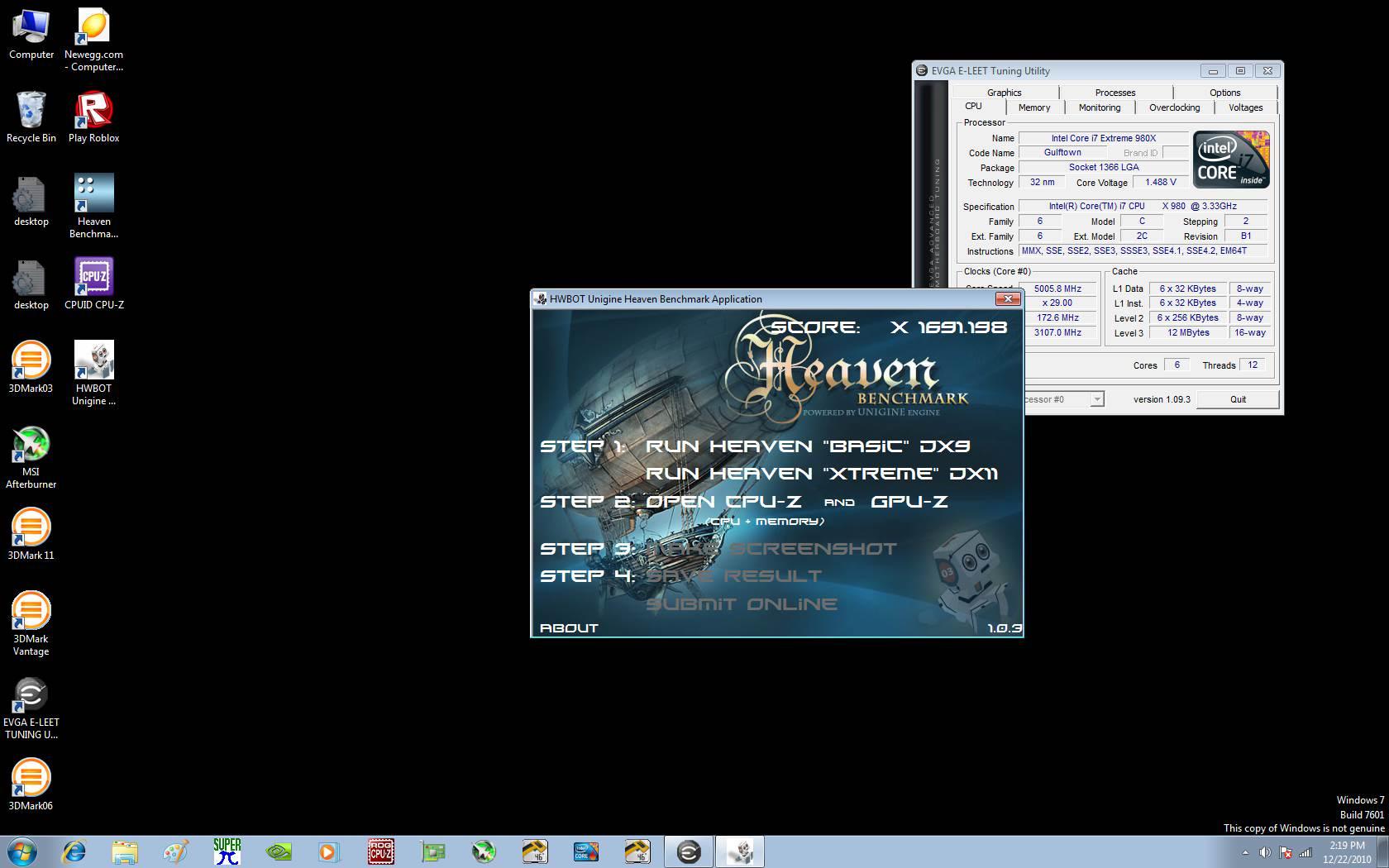Select the Heaven Benchmark desktop shortcut
Viewport: 1389px width, 868px height.
pos(93,207)
